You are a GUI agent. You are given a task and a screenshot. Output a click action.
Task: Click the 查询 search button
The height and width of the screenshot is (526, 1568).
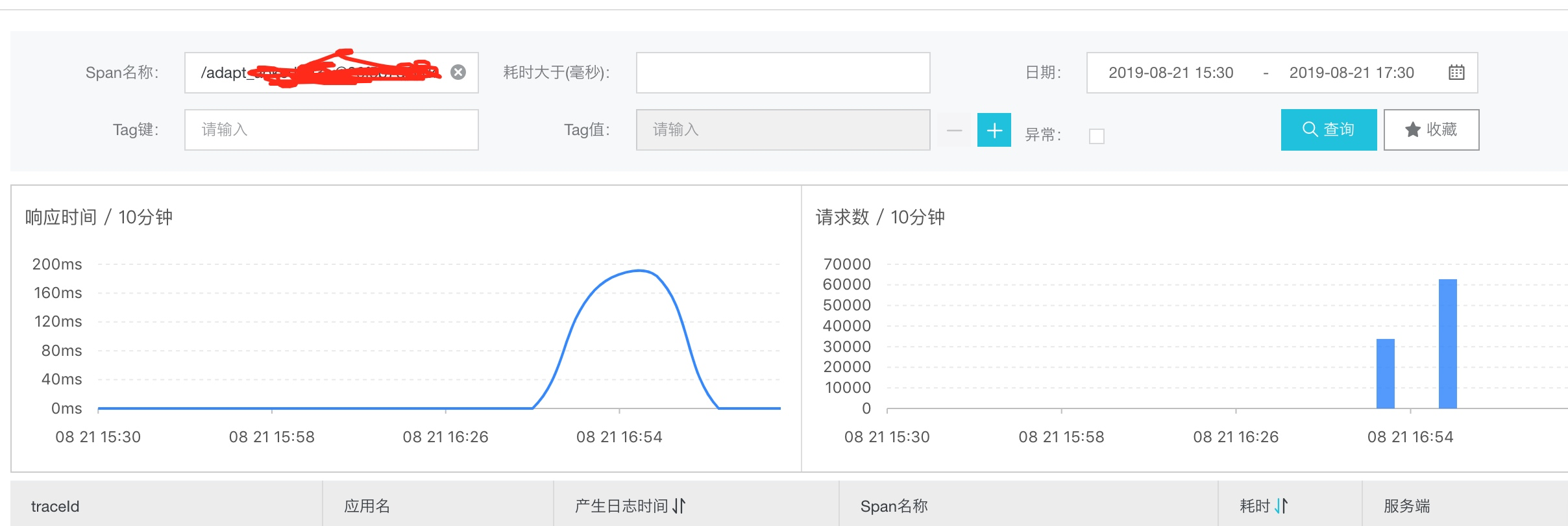pos(1329,130)
